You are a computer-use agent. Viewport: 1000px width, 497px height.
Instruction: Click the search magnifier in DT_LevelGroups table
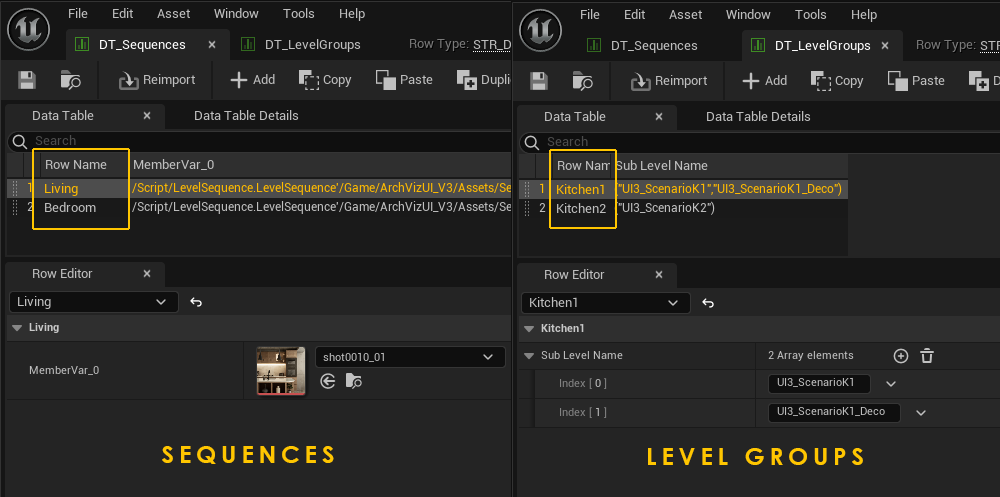pos(532,142)
